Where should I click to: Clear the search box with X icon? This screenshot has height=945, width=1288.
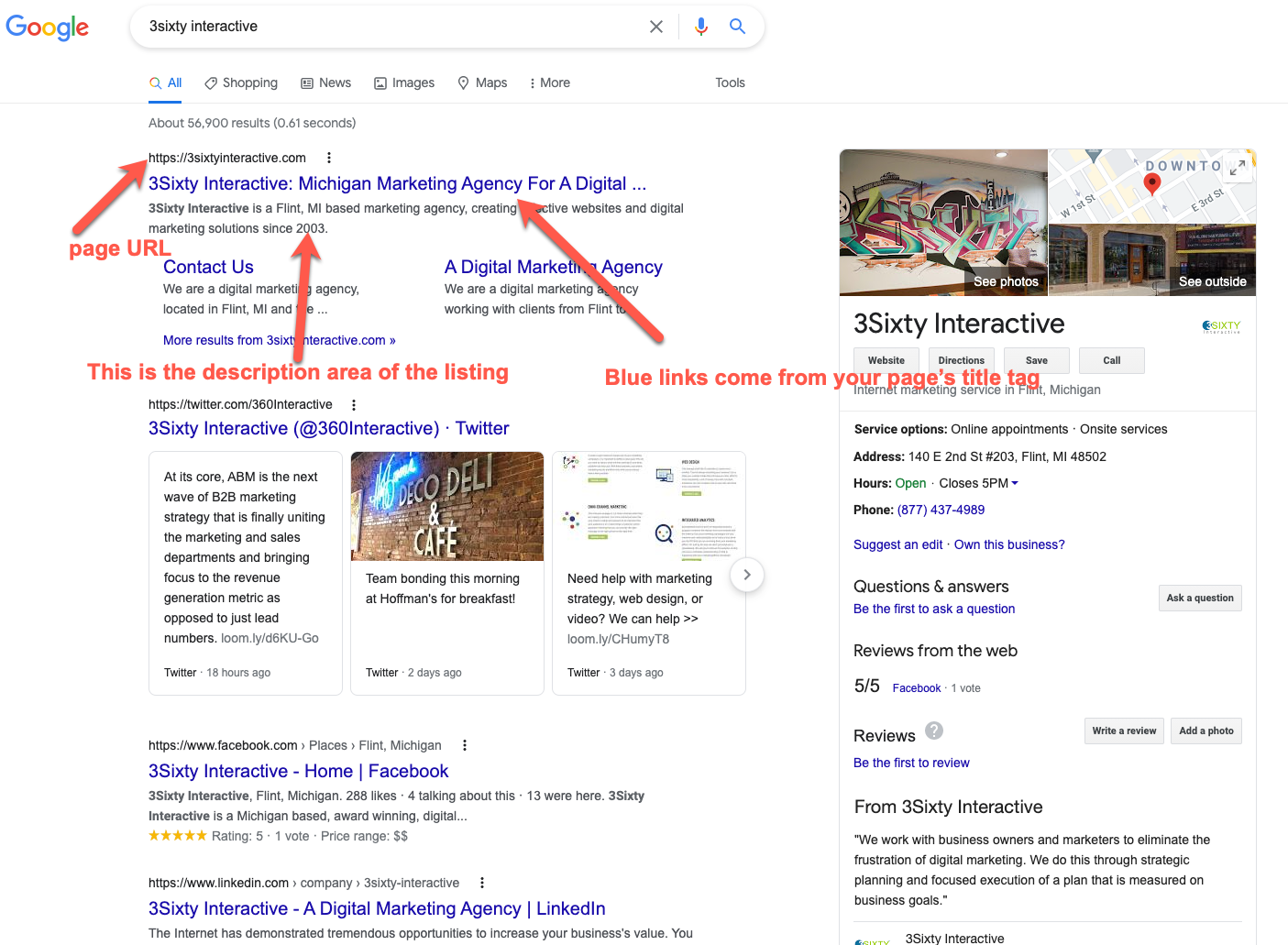[656, 27]
